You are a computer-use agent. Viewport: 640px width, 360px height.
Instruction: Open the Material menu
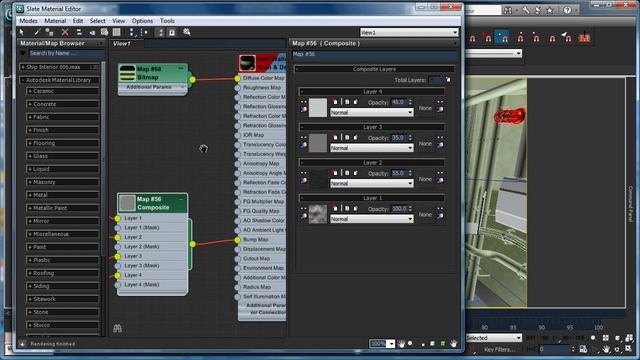[x=55, y=21]
